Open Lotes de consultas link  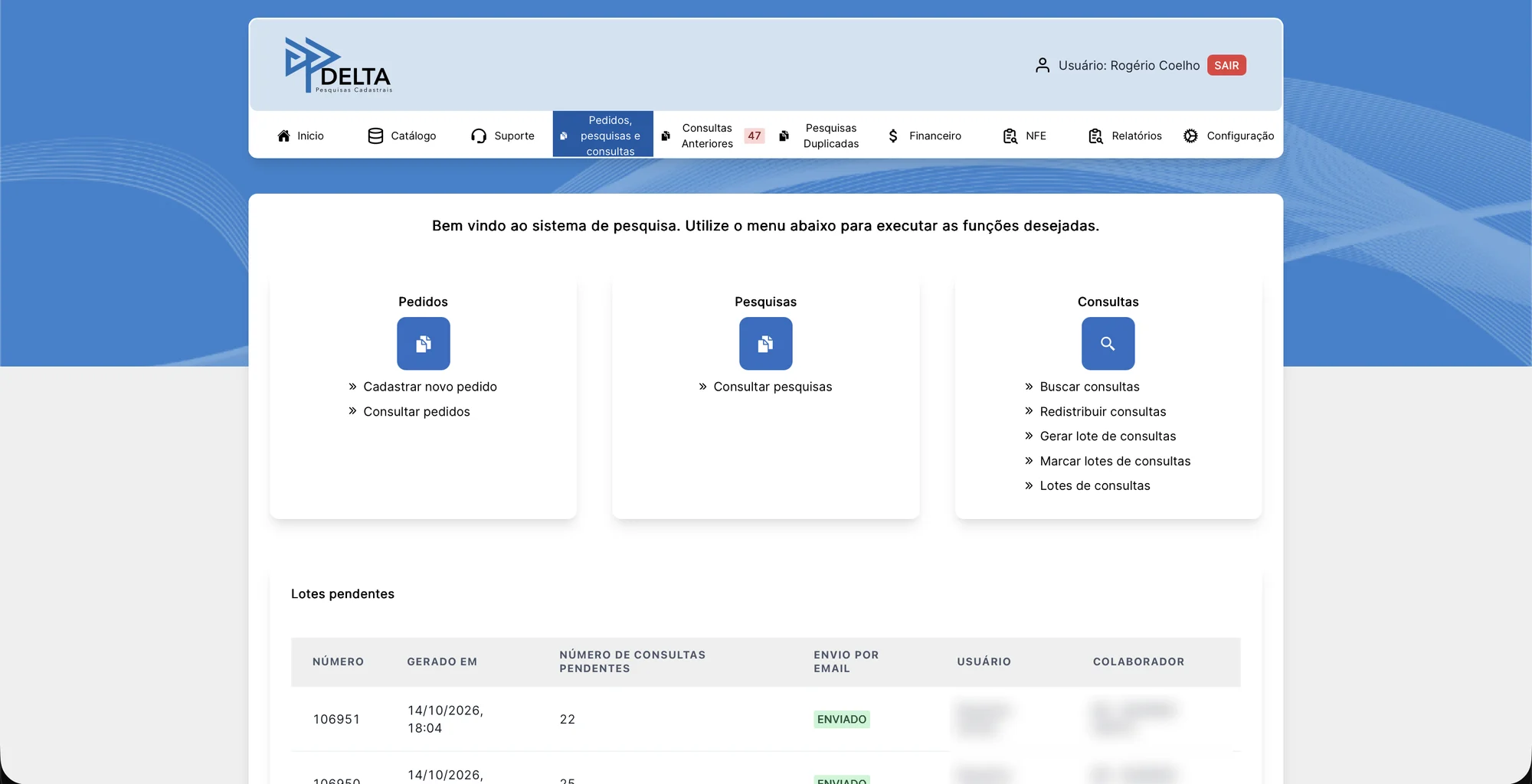coord(1095,485)
